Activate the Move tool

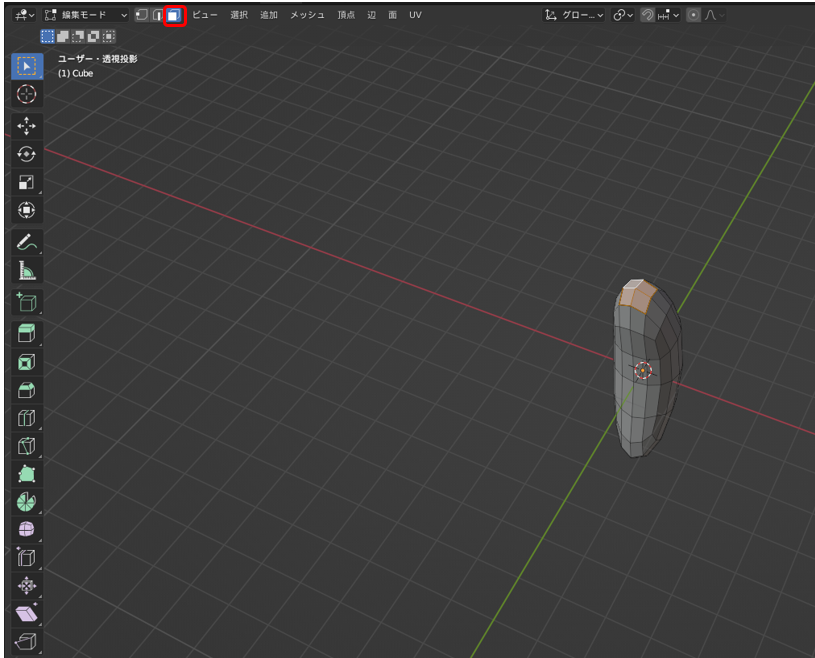pyautogui.click(x=27, y=126)
